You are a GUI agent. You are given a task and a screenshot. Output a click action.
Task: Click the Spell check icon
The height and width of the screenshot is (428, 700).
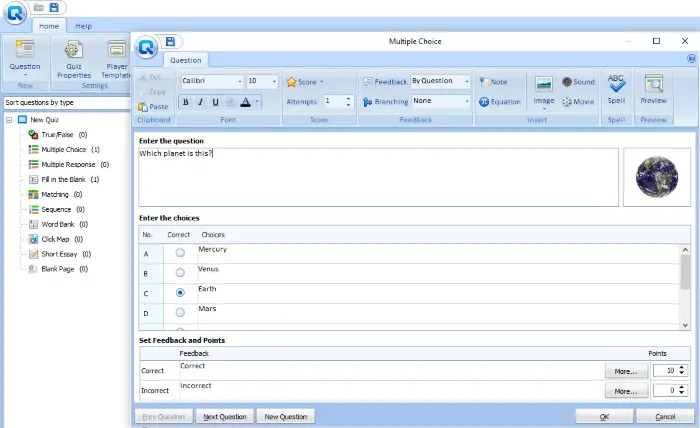pyautogui.click(x=616, y=89)
